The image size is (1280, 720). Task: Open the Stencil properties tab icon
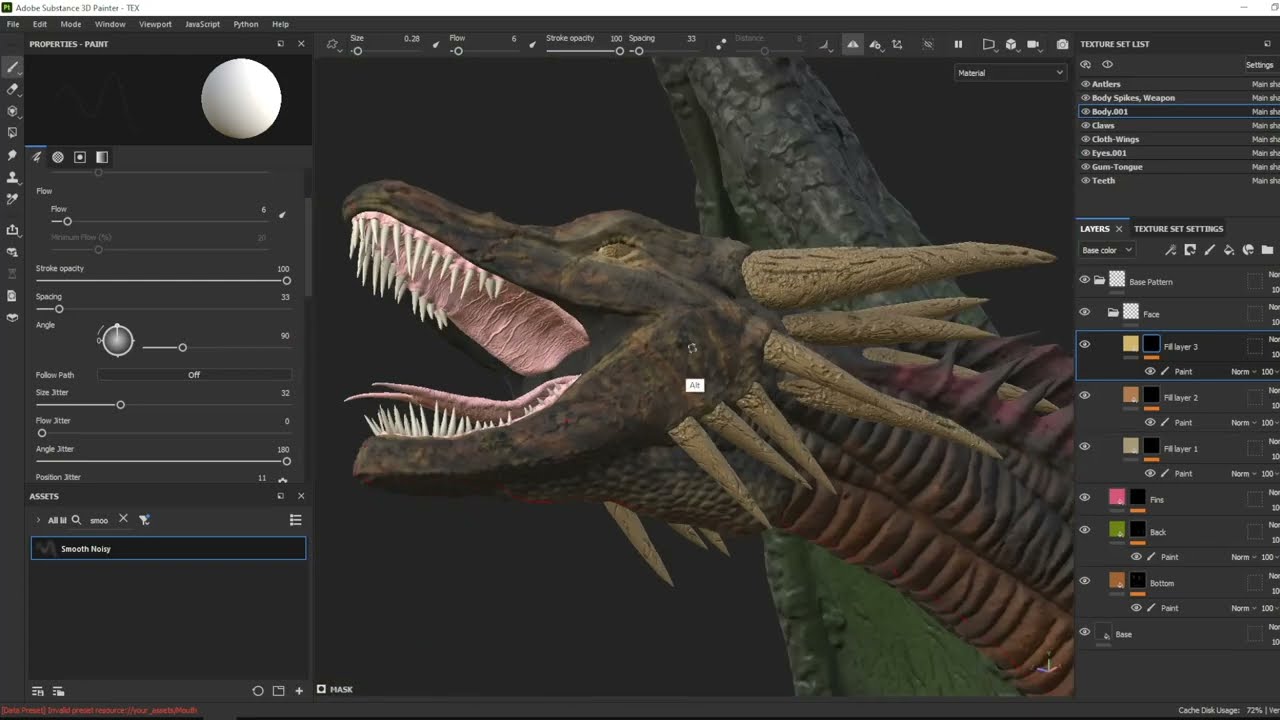(x=80, y=157)
